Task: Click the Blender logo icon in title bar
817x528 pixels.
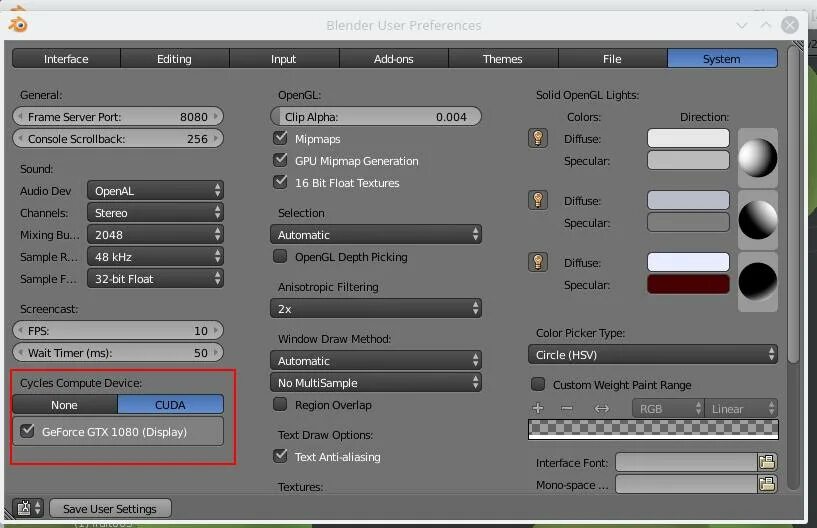Action: click(x=18, y=24)
